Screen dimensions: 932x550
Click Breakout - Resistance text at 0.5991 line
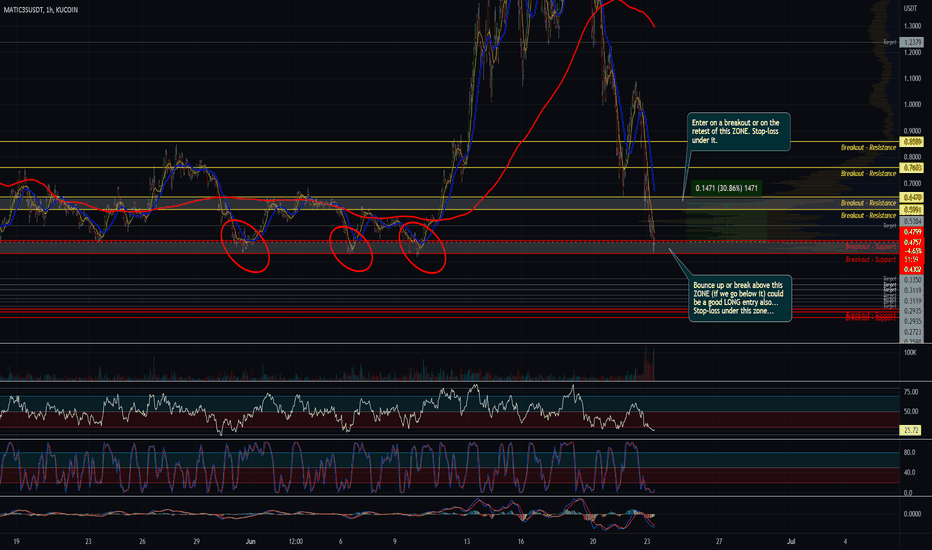[x=868, y=216]
